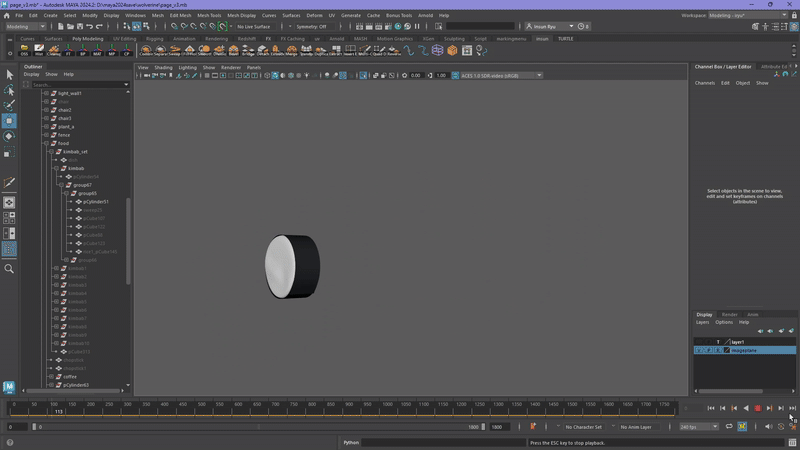Viewport: 800px width, 450px height.
Task: Switch to the TURTLE shelf tab
Action: 565,39
